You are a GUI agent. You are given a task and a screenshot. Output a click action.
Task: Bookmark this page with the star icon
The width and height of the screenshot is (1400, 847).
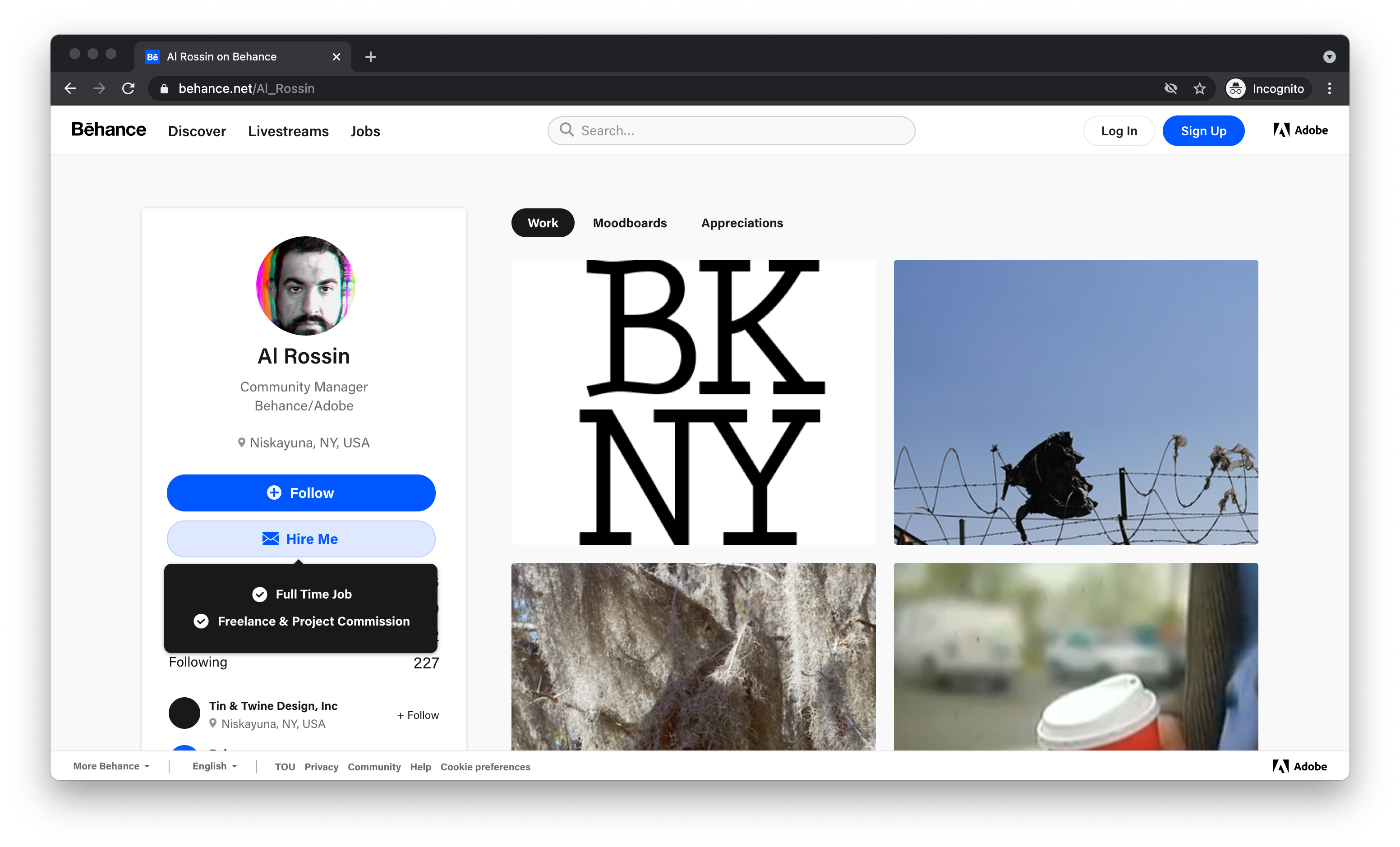point(1199,88)
